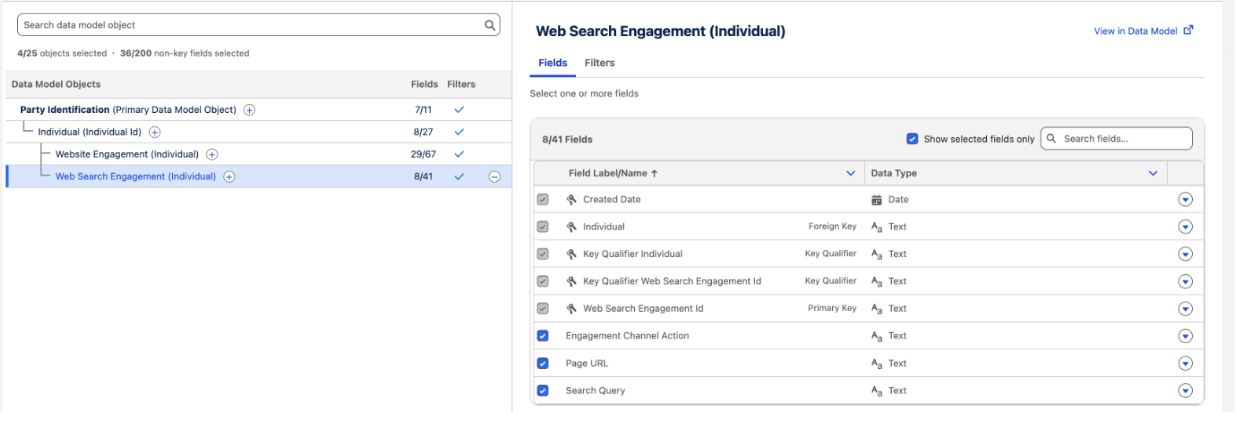Click the key icon beside Web Search Engagement Id
Image resolution: width=1238 pixels, height=424 pixels.
tap(572, 308)
